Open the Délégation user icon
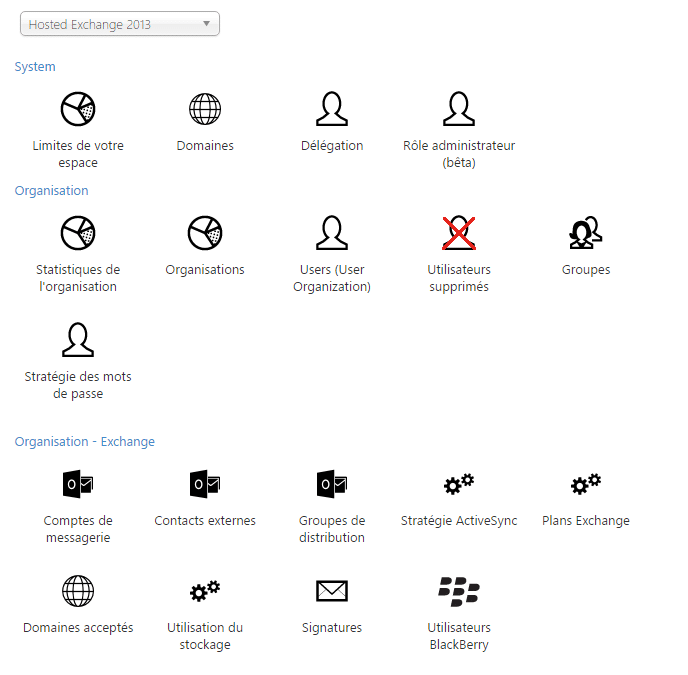The height and width of the screenshot is (675, 688). 332,109
